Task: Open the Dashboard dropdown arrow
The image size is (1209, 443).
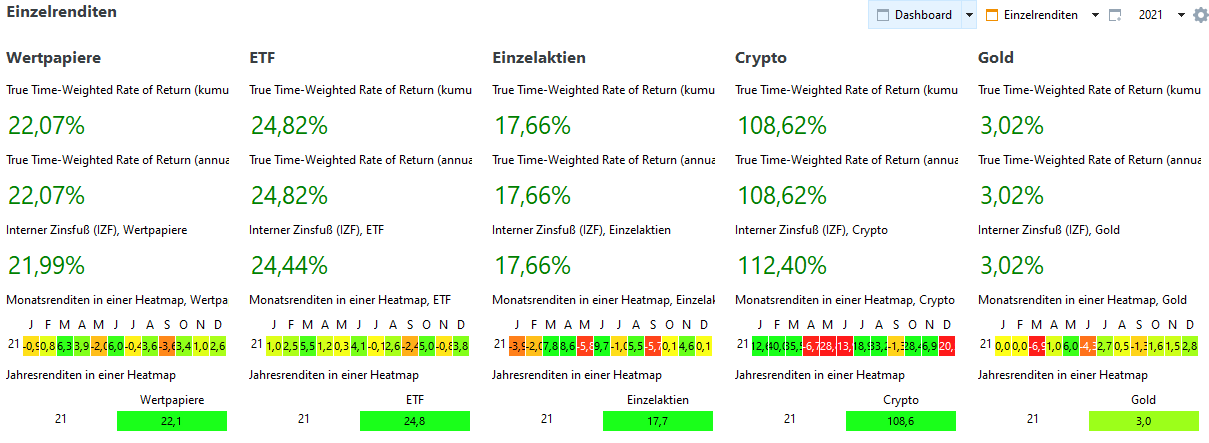Action: tap(968, 15)
